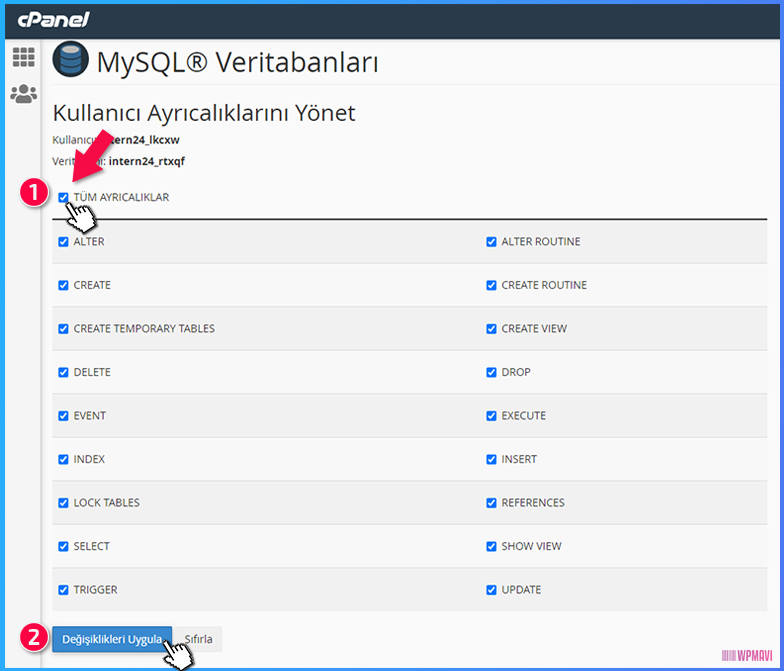Toggle the REFERENCES checkbox
This screenshot has height=671, width=784.
[x=491, y=502]
